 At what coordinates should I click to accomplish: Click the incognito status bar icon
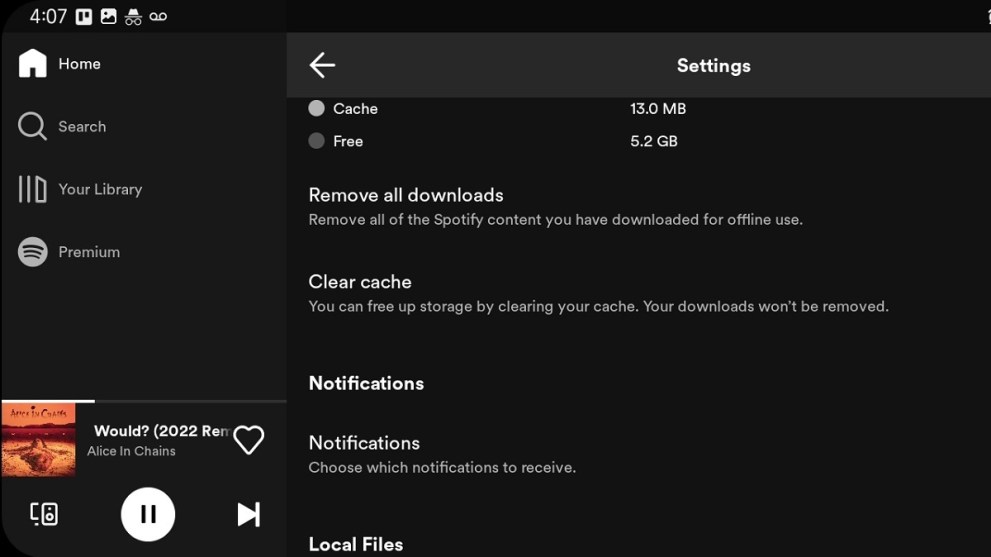coord(133,17)
